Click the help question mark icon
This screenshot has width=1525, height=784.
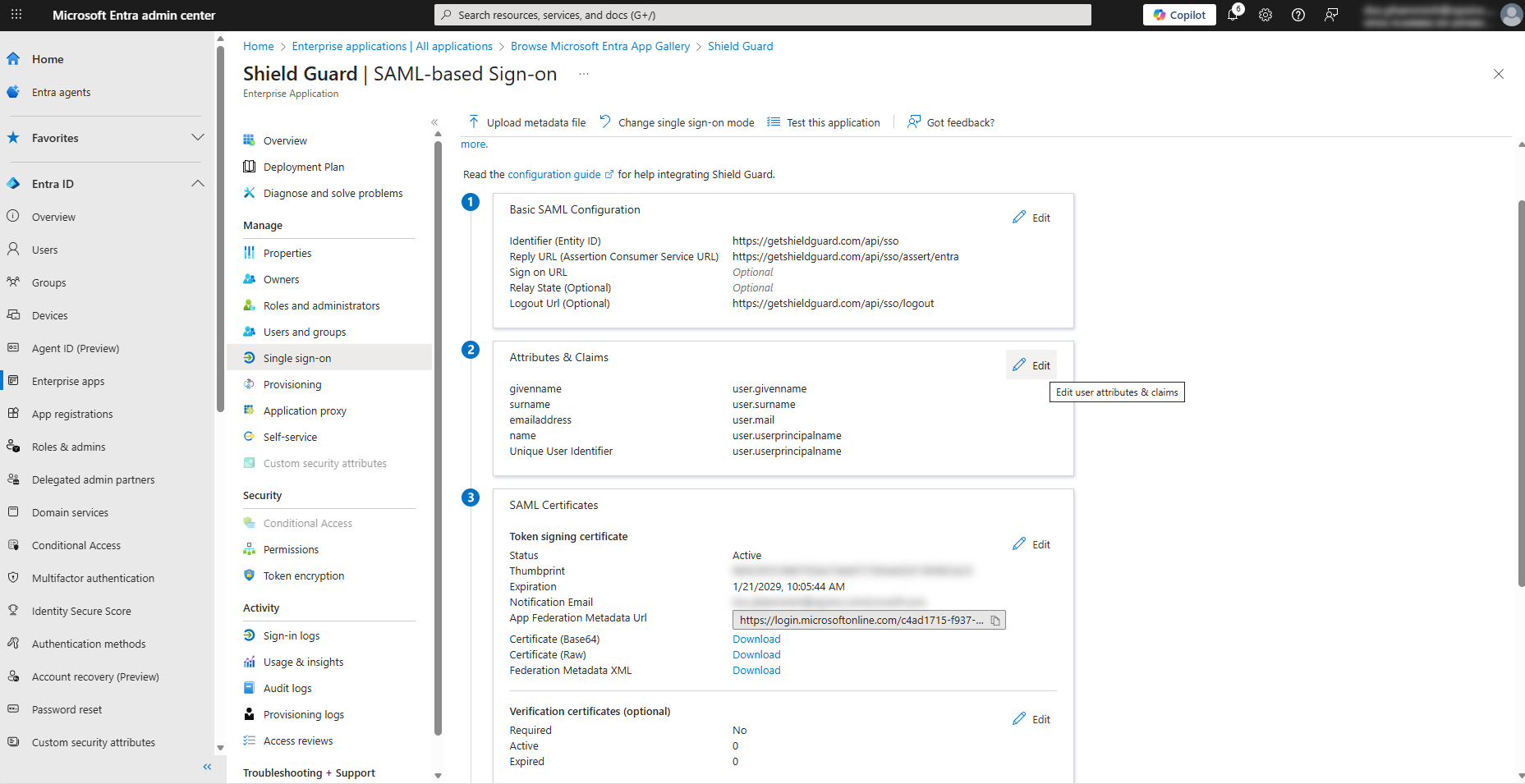(1298, 15)
